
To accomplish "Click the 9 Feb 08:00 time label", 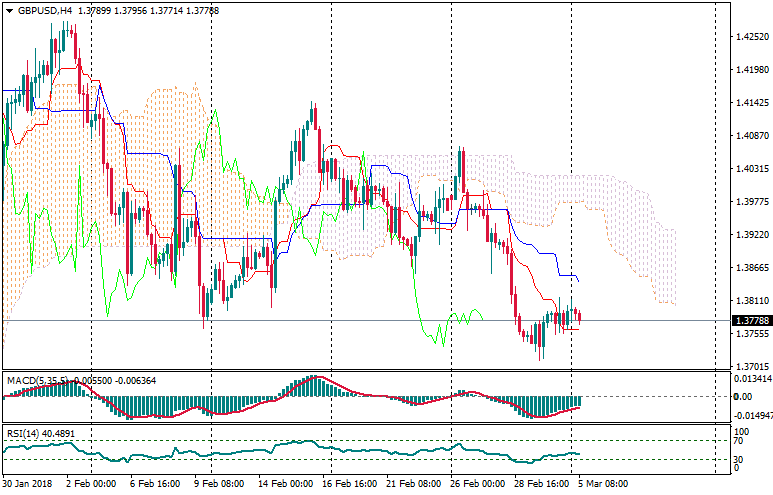I will click(x=218, y=483).
